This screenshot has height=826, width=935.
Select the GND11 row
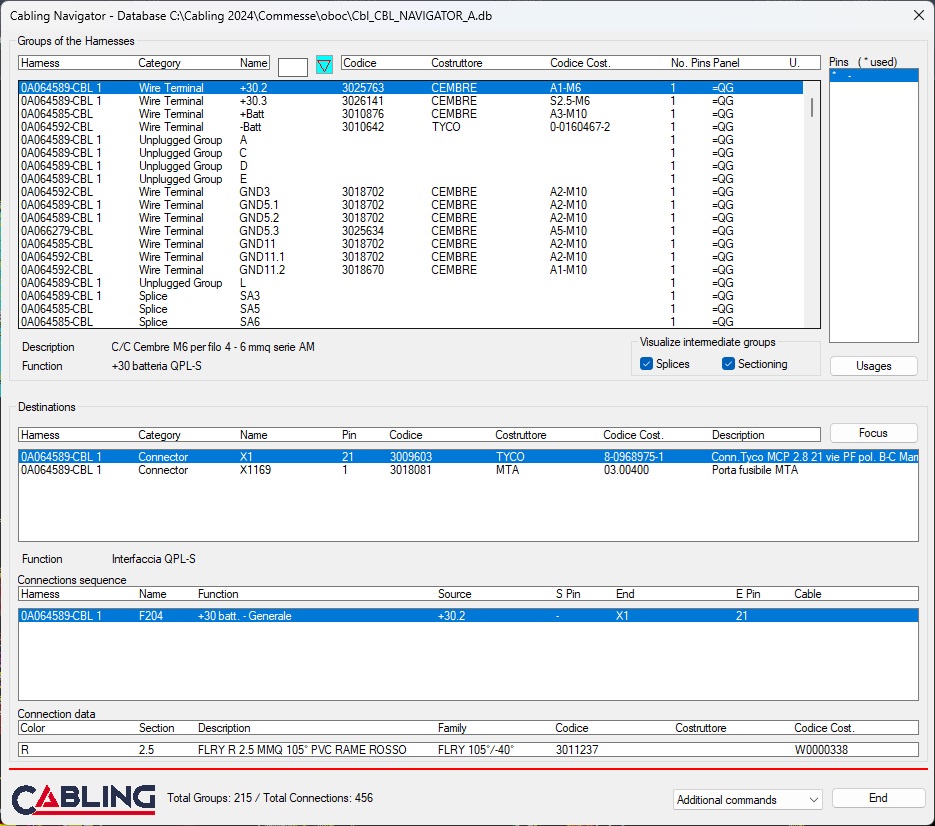pos(411,244)
